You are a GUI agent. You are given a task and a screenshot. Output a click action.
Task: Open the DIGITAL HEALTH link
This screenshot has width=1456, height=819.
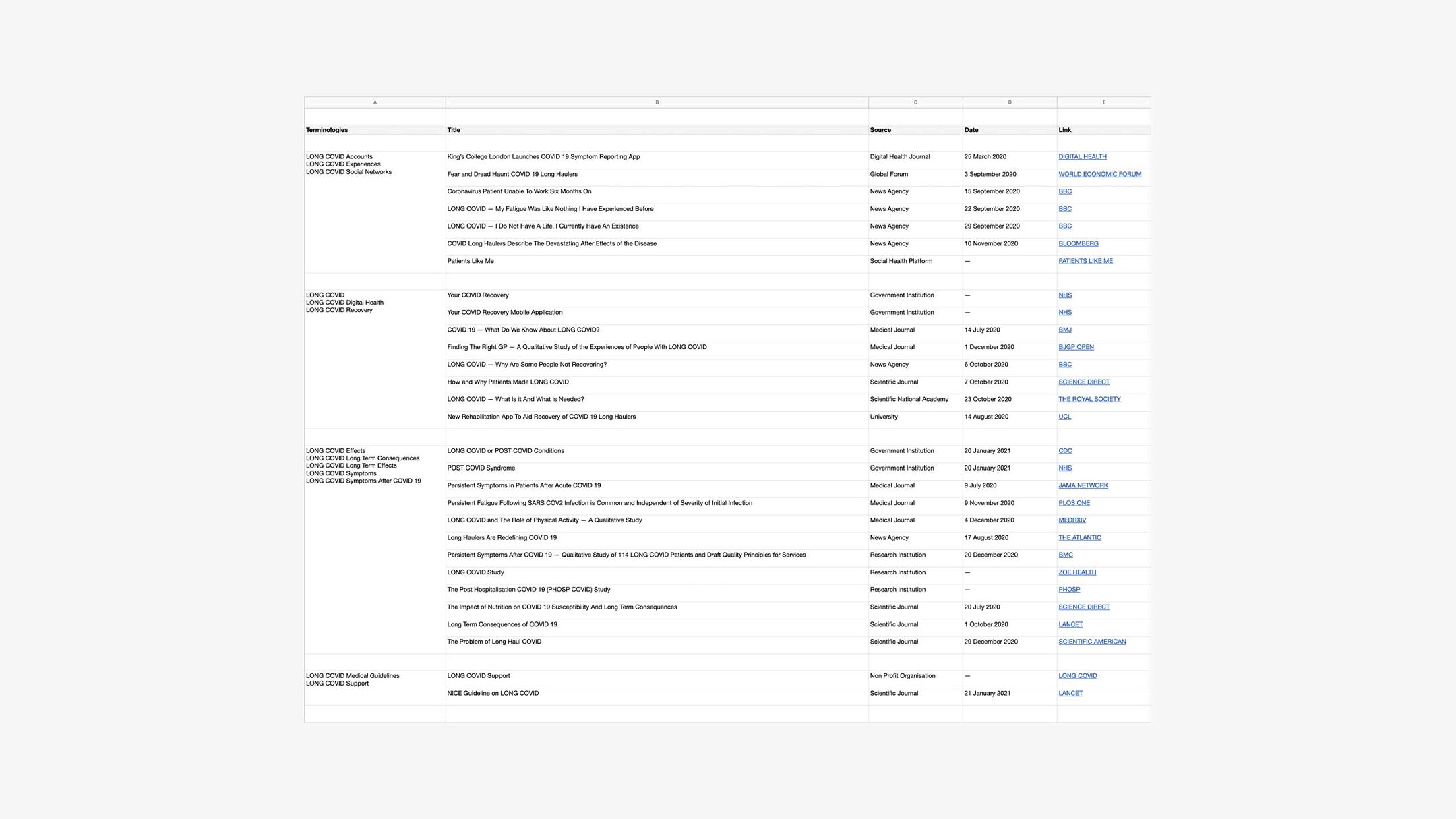[x=1082, y=157]
